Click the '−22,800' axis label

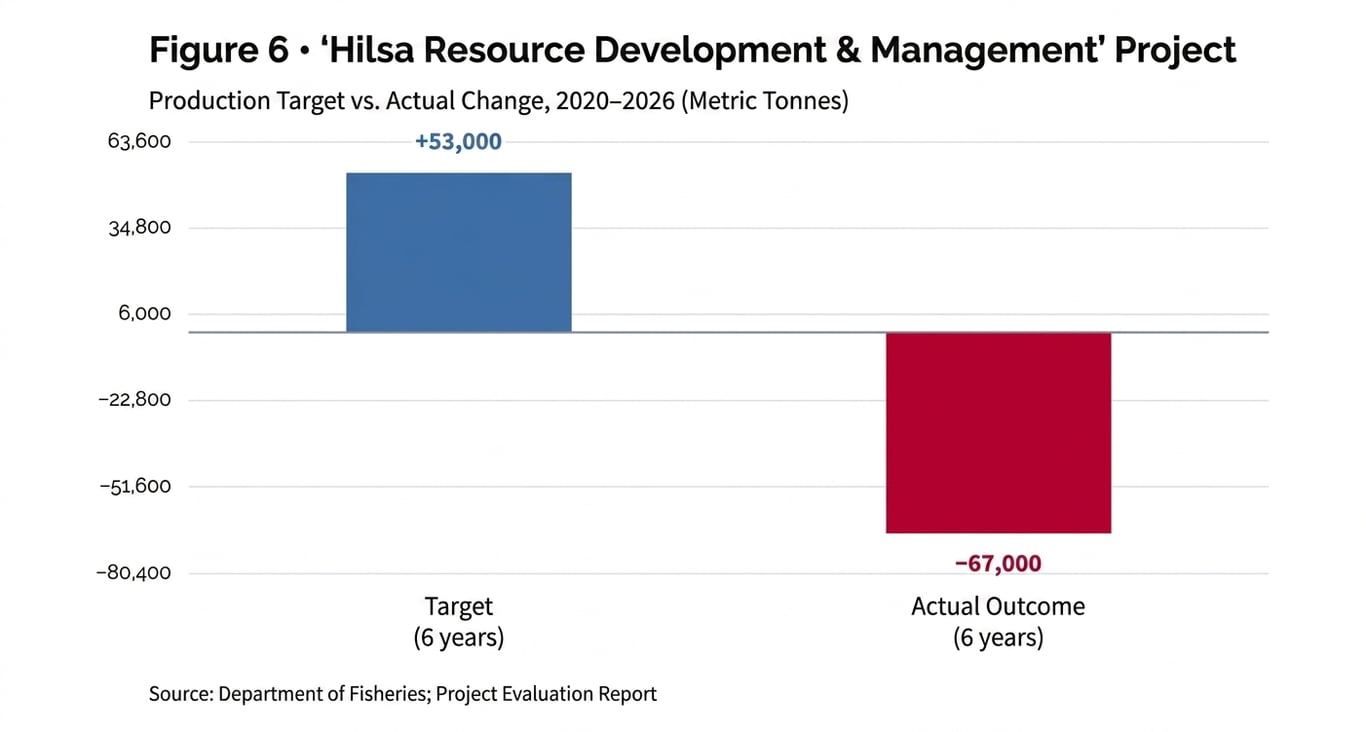coord(134,400)
